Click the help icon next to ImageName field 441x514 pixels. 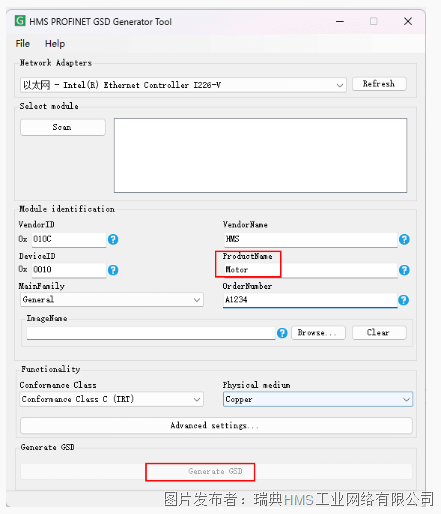click(282, 333)
